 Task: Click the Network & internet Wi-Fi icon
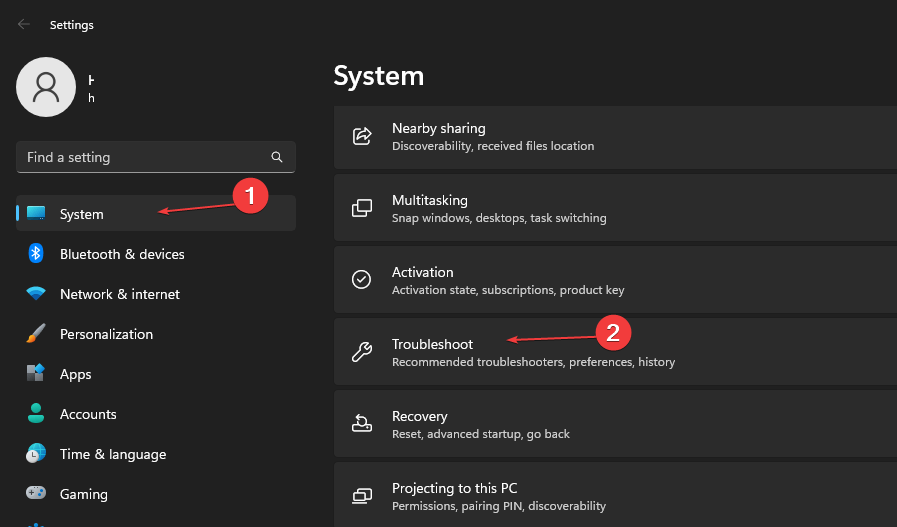(x=36, y=294)
